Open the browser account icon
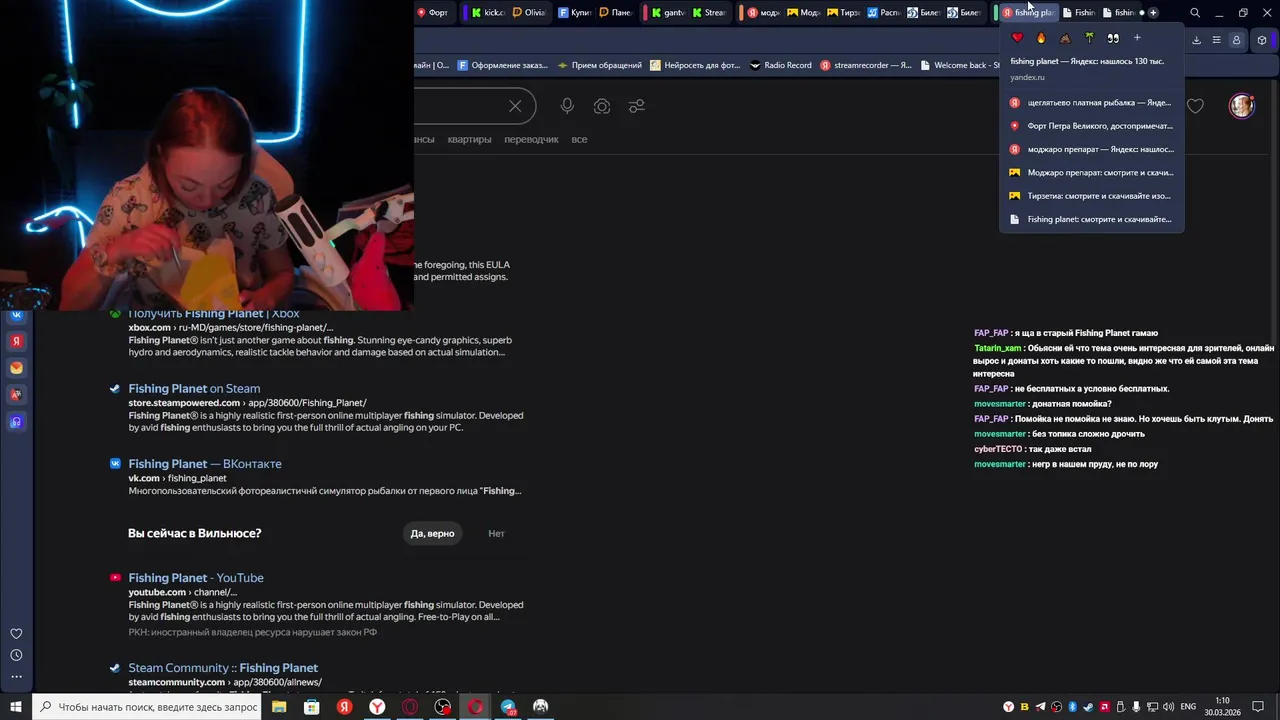1280x720 pixels. tap(1237, 40)
